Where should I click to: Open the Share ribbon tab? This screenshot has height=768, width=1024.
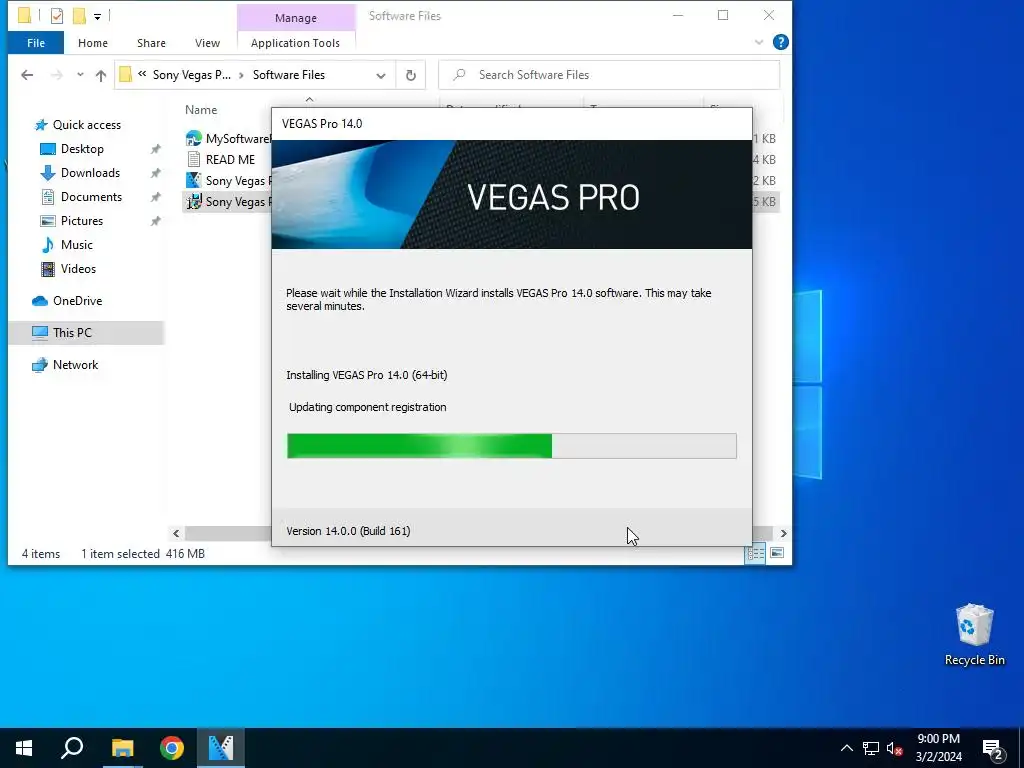pos(151,43)
